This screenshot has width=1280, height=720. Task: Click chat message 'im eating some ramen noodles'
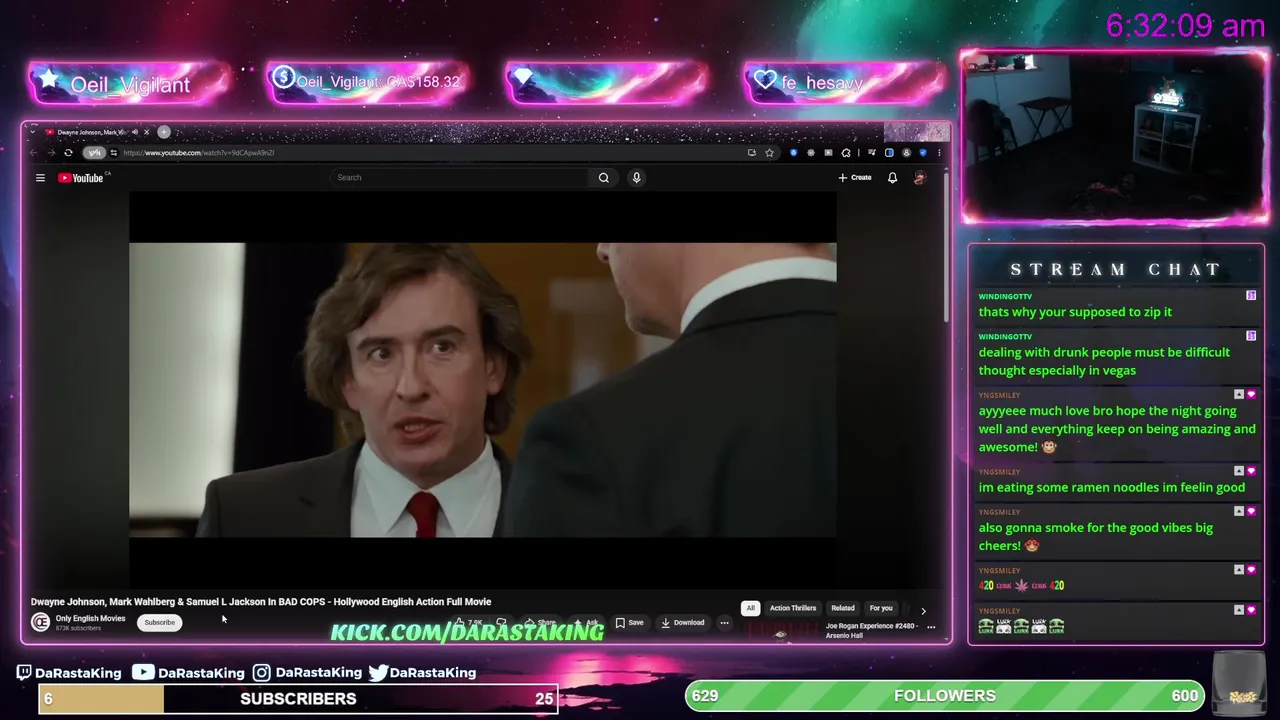[x=1112, y=487]
